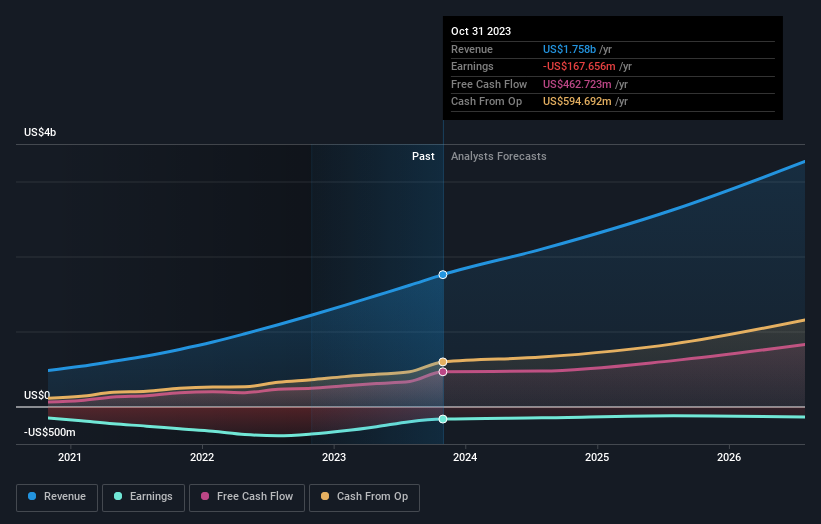The width and height of the screenshot is (821, 524).
Task: Click the Free Cash Flow data point marker
Action: pos(443,372)
